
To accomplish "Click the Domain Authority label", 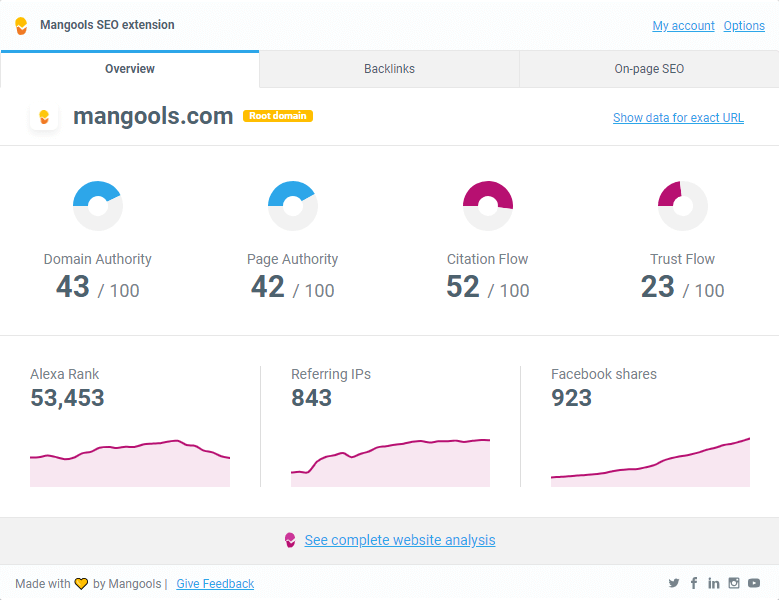I will pyautogui.click(x=98, y=259).
